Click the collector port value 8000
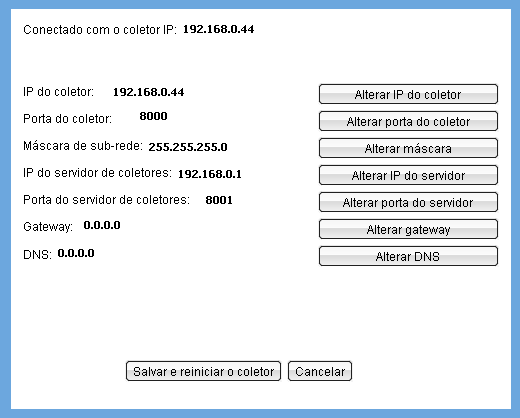 [153, 116]
